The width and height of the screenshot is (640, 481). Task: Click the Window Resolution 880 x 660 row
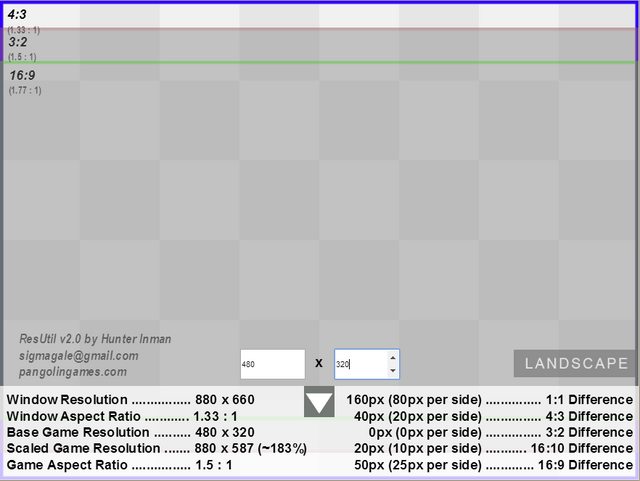(x=130, y=400)
